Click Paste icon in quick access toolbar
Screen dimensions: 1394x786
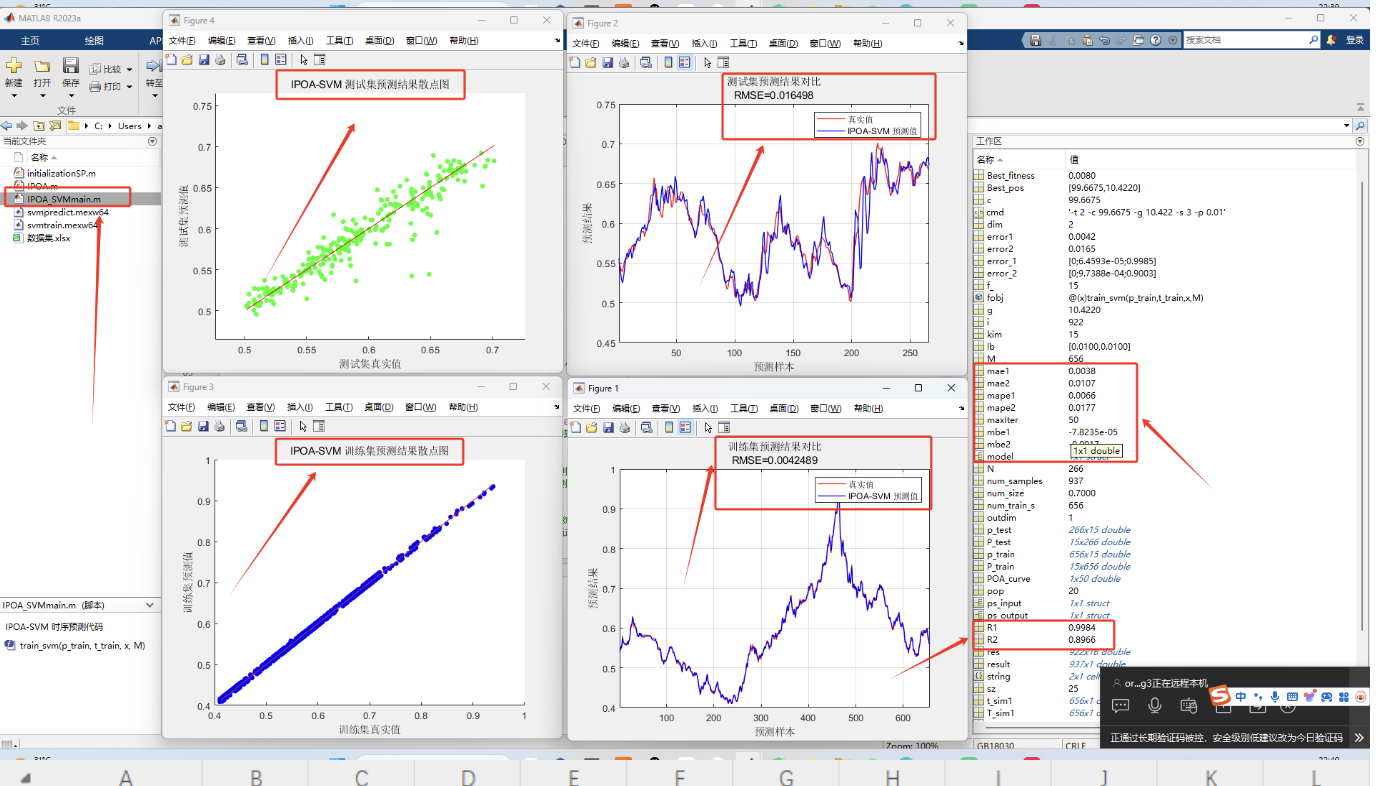click(1087, 40)
